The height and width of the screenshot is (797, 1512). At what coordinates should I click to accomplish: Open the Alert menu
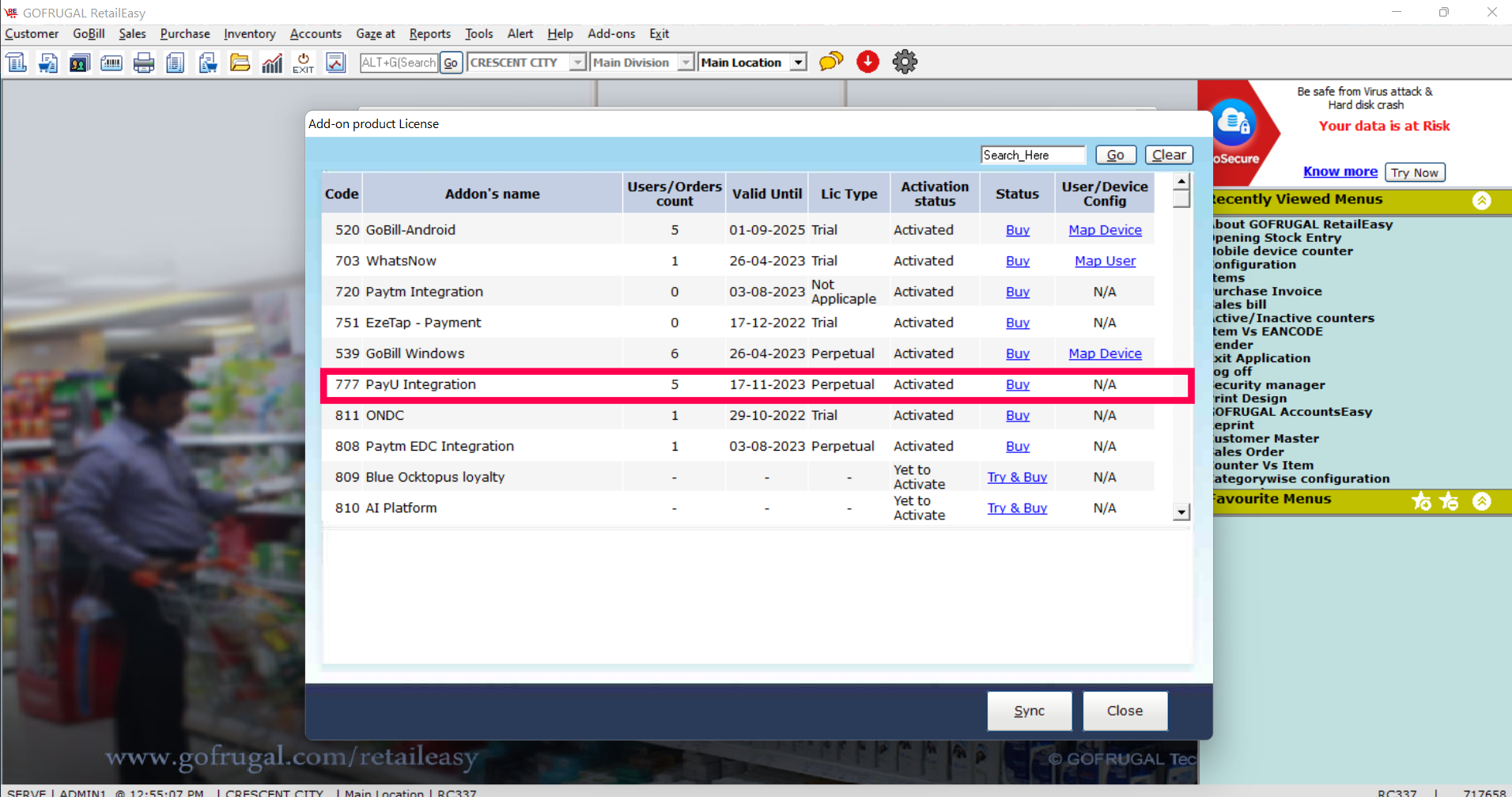click(x=520, y=34)
